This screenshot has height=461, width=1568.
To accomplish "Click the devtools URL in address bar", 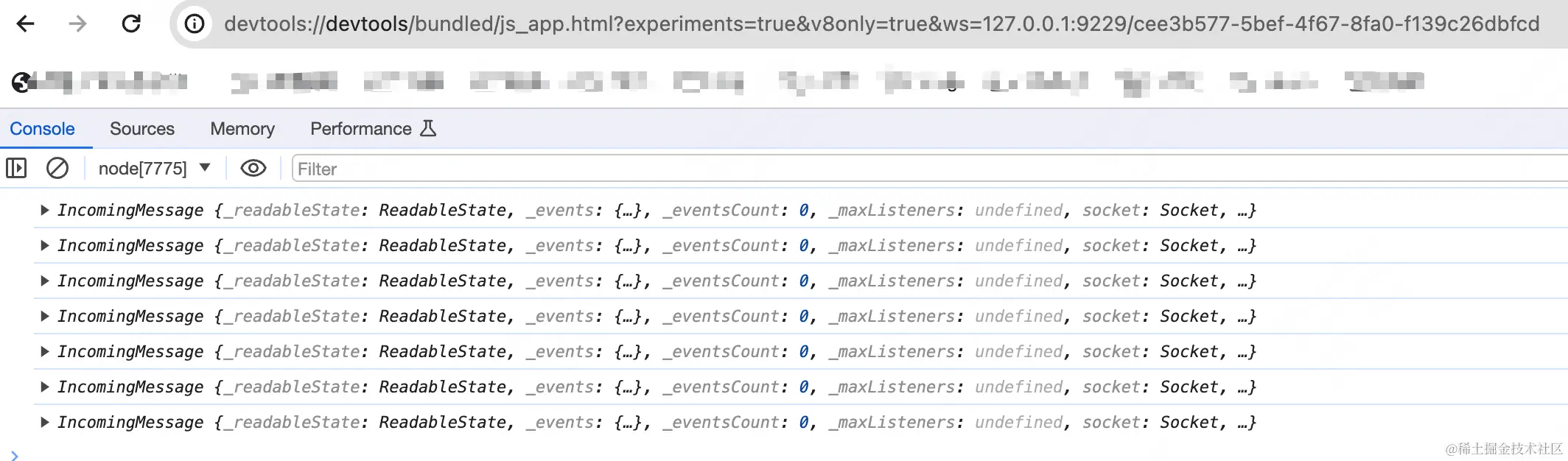I will tap(881, 24).
